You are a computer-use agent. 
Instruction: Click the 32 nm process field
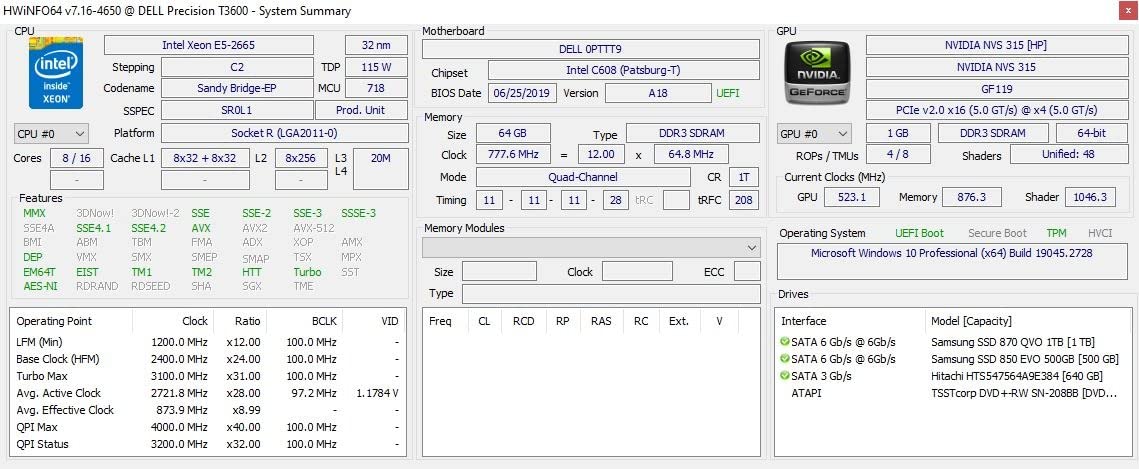[376, 45]
